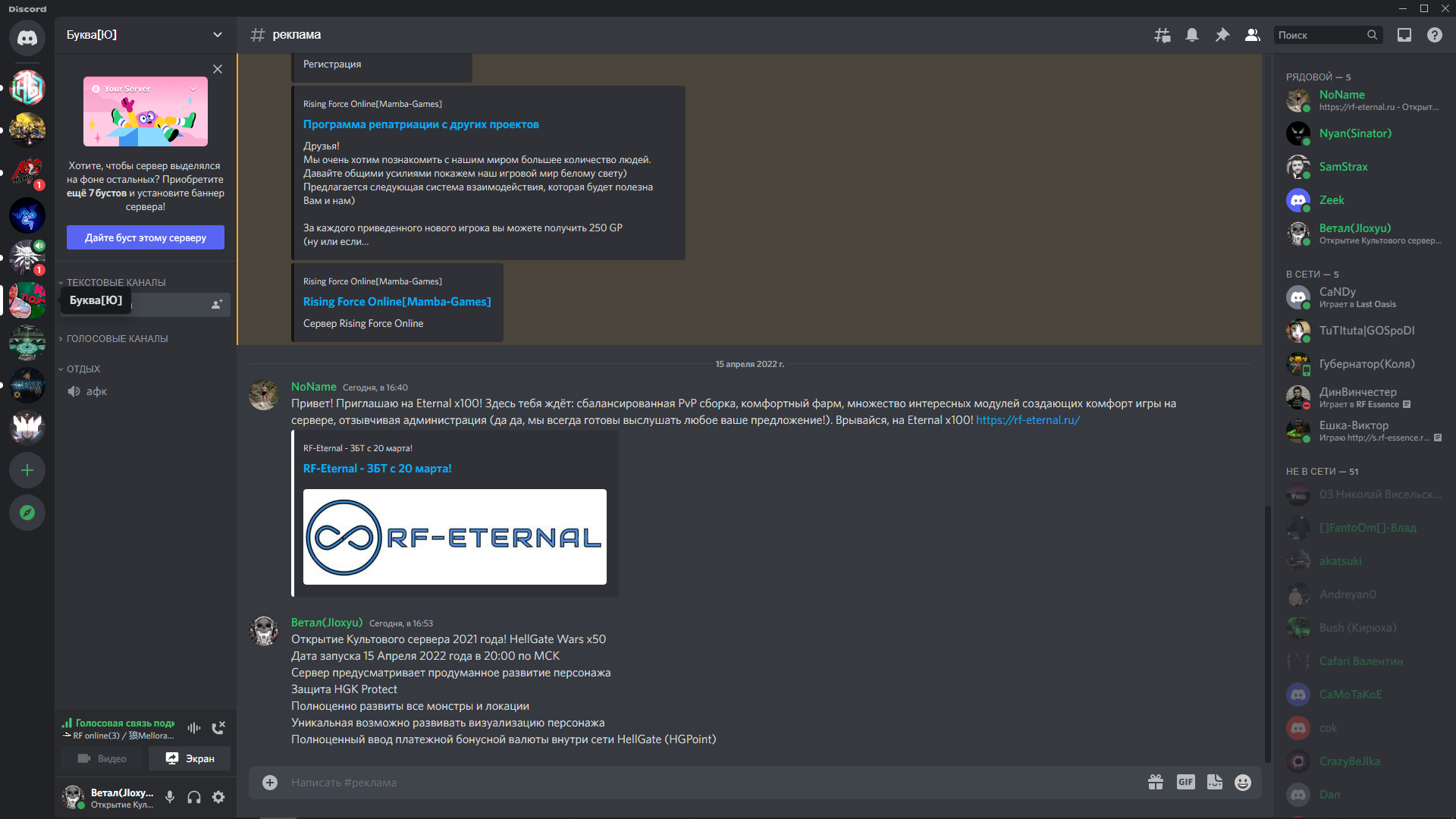Open gift Nitro icon

(x=1156, y=783)
